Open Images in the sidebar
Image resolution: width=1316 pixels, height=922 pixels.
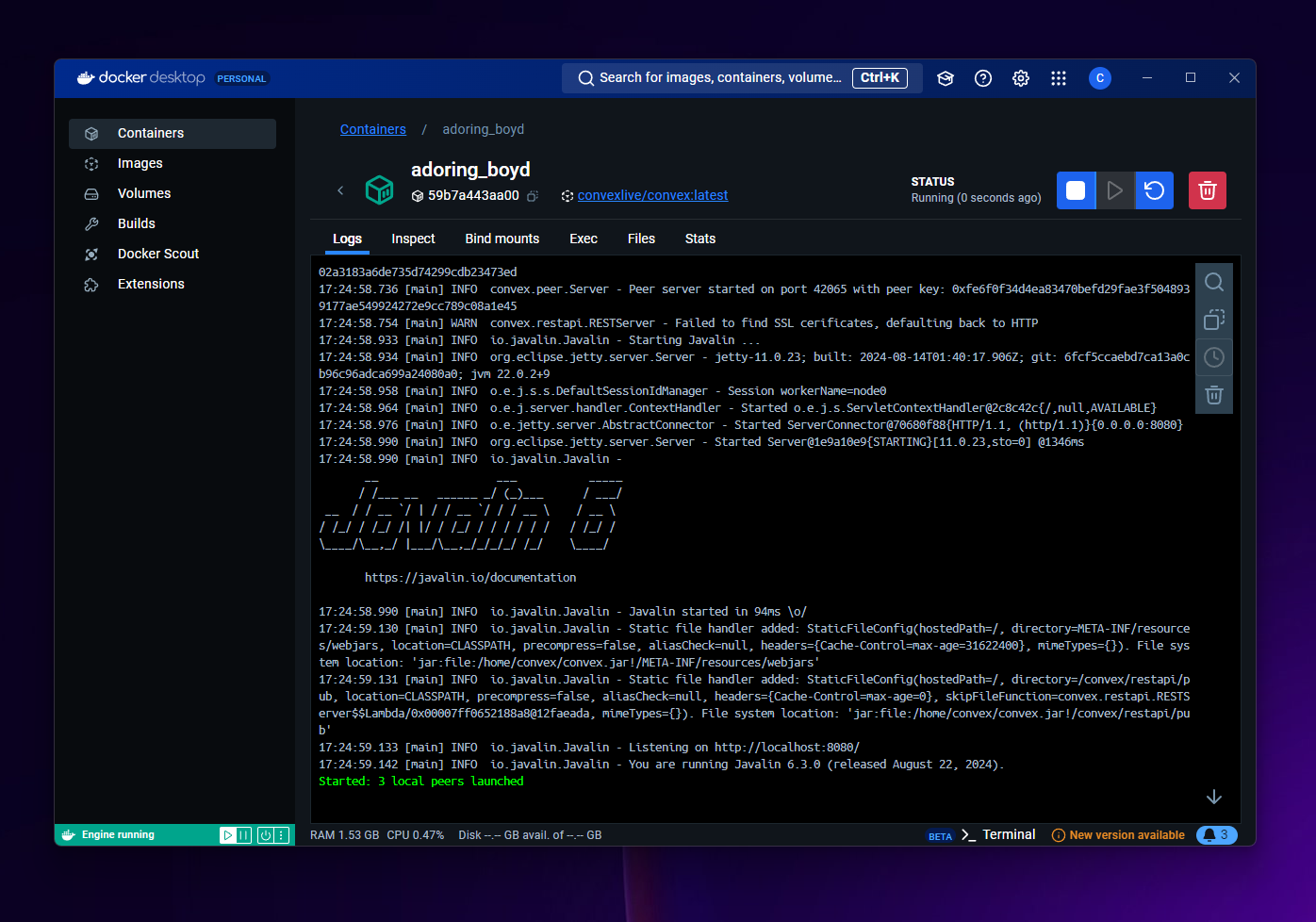pyautogui.click(x=173, y=164)
